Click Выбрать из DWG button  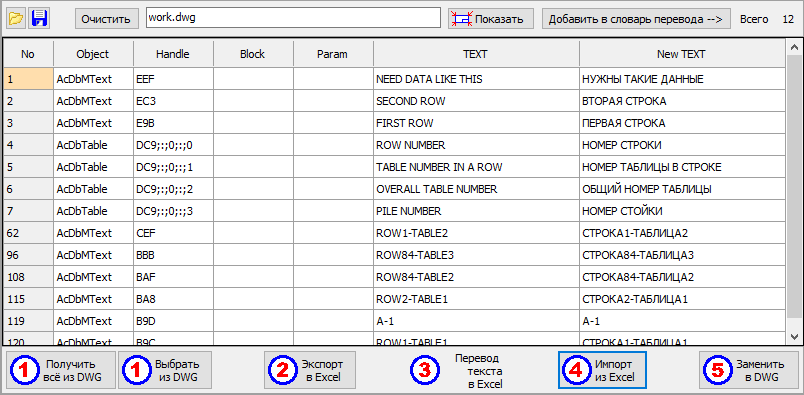(x=165, y=370)
